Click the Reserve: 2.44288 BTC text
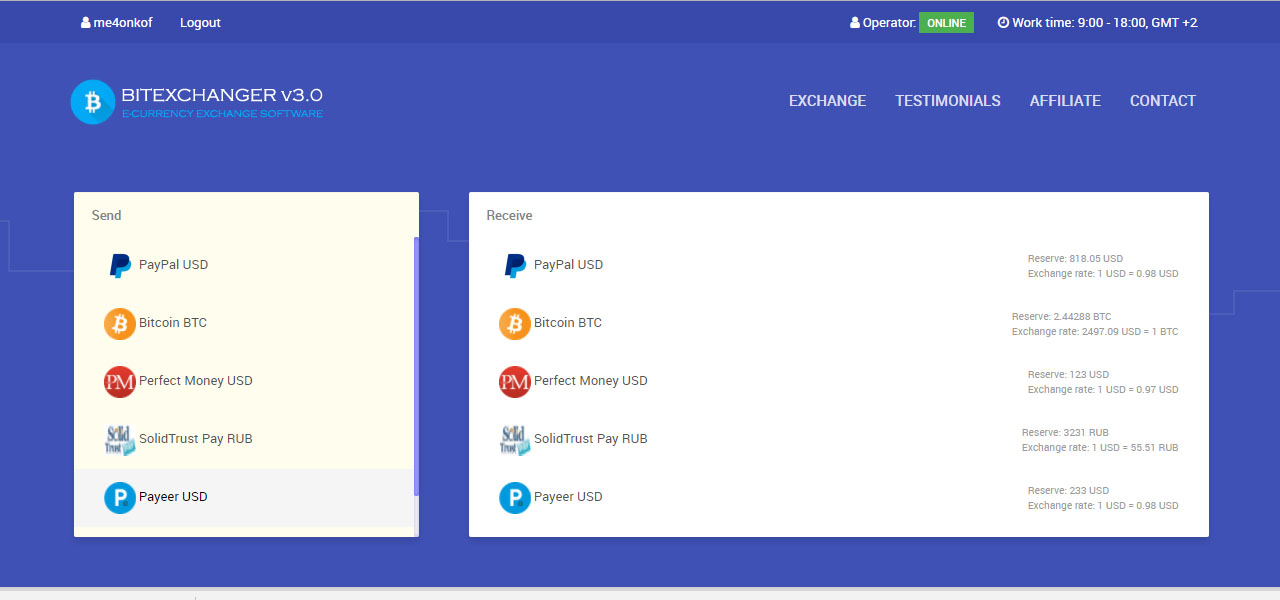 [1061, 317]
